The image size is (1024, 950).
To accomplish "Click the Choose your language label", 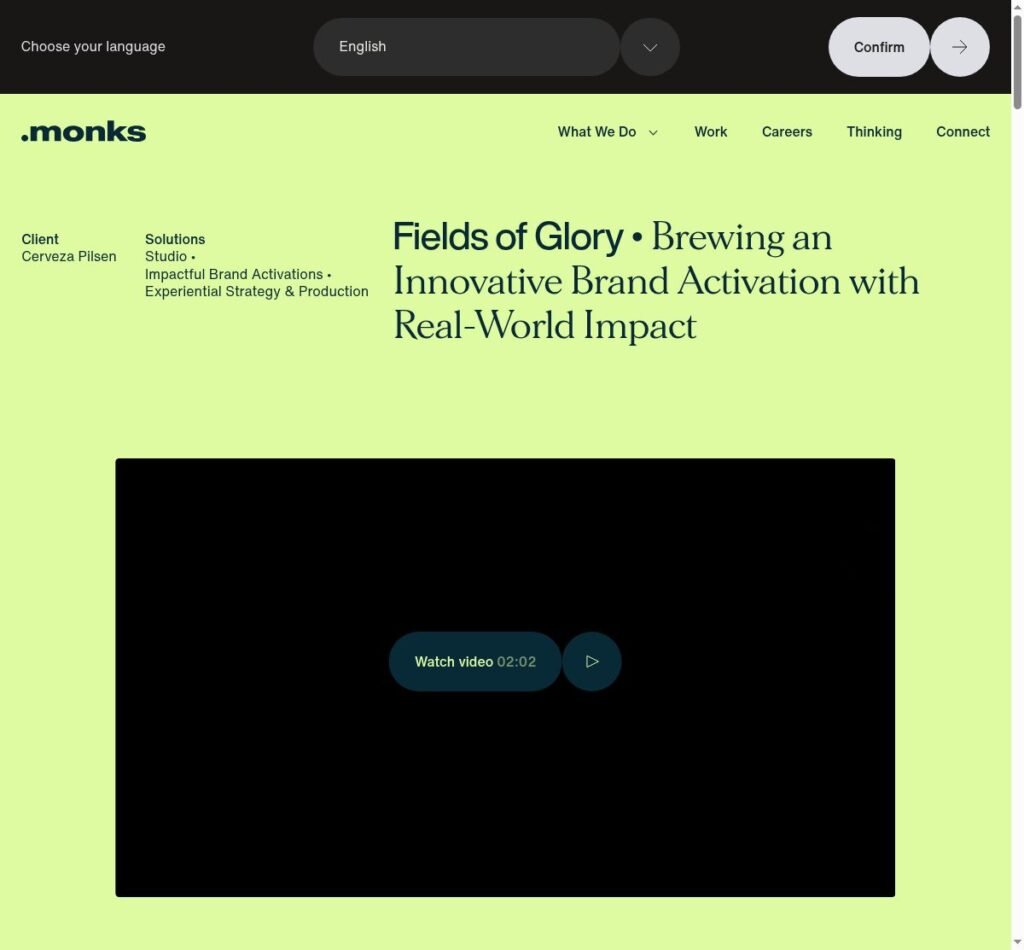I will point(93,47).
